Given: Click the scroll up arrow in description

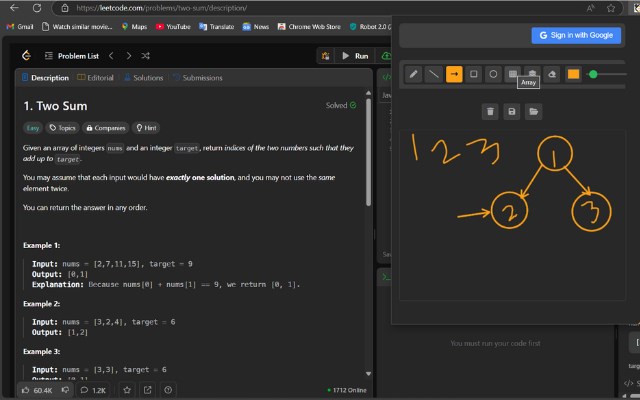Looking at the screenshot, I should (x=369, y=93).
